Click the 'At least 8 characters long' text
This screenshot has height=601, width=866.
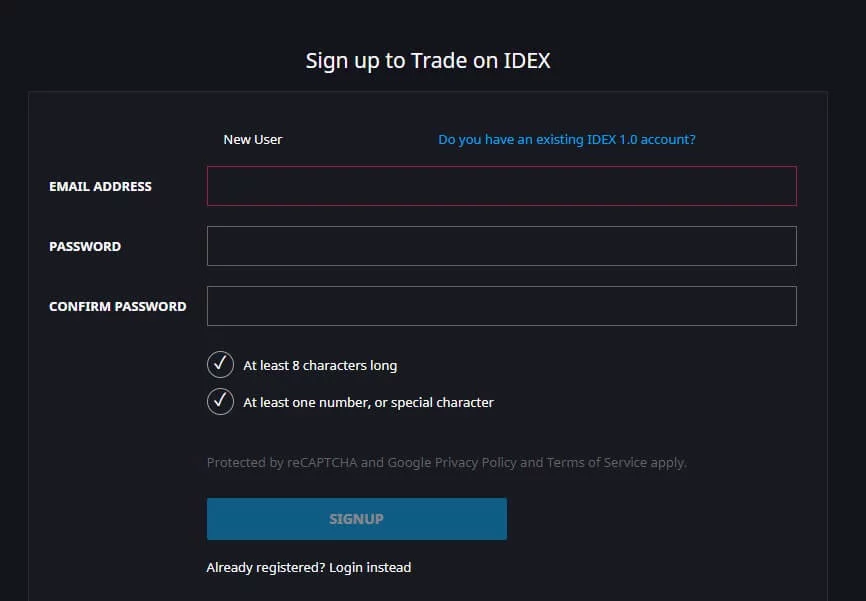point(320,366)
